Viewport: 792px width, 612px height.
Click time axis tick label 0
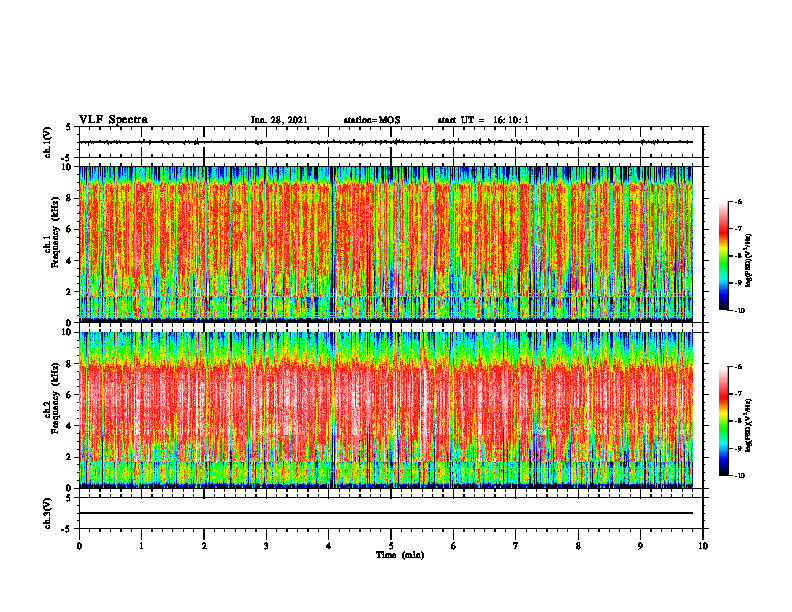[79, 546]
